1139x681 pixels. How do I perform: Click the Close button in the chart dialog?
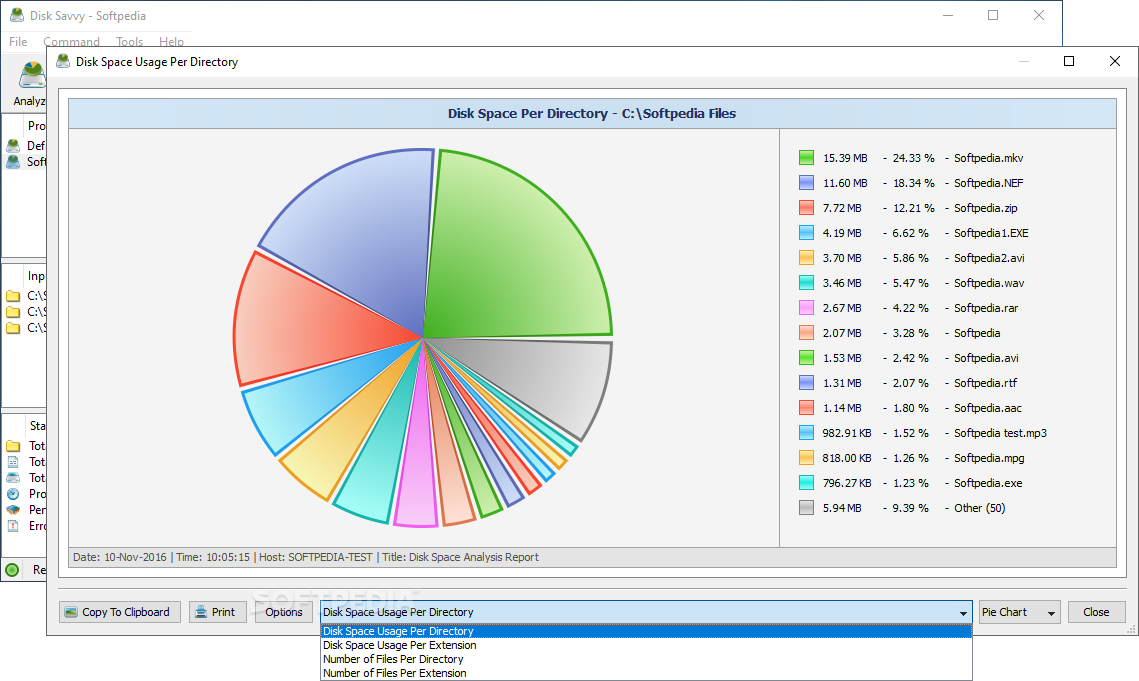1096,612
